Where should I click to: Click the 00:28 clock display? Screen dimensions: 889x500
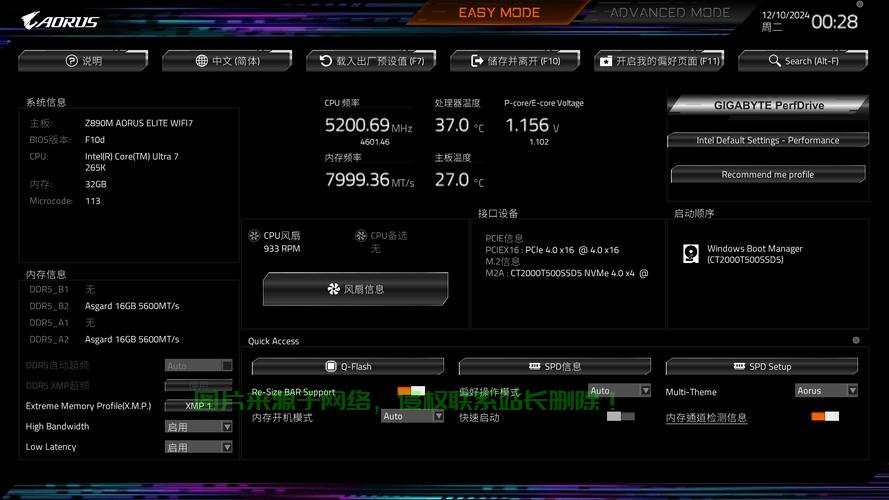pos(834,22)
